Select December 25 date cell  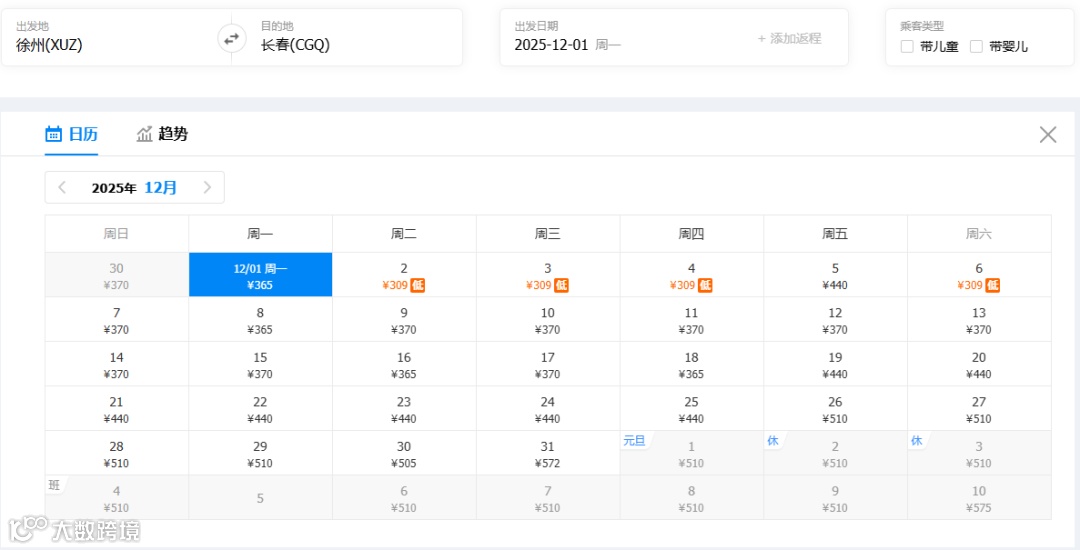(692, 409)
